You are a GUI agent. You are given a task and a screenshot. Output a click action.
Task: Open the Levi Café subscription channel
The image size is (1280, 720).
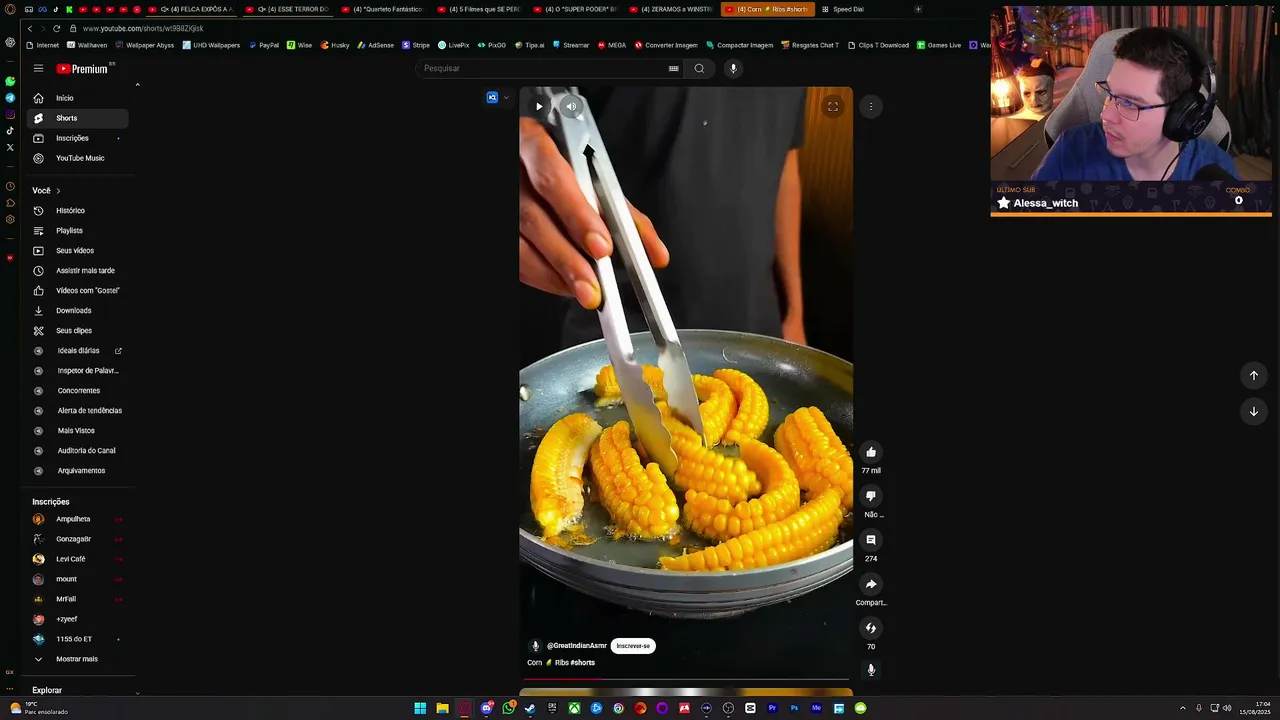point(78,559)
